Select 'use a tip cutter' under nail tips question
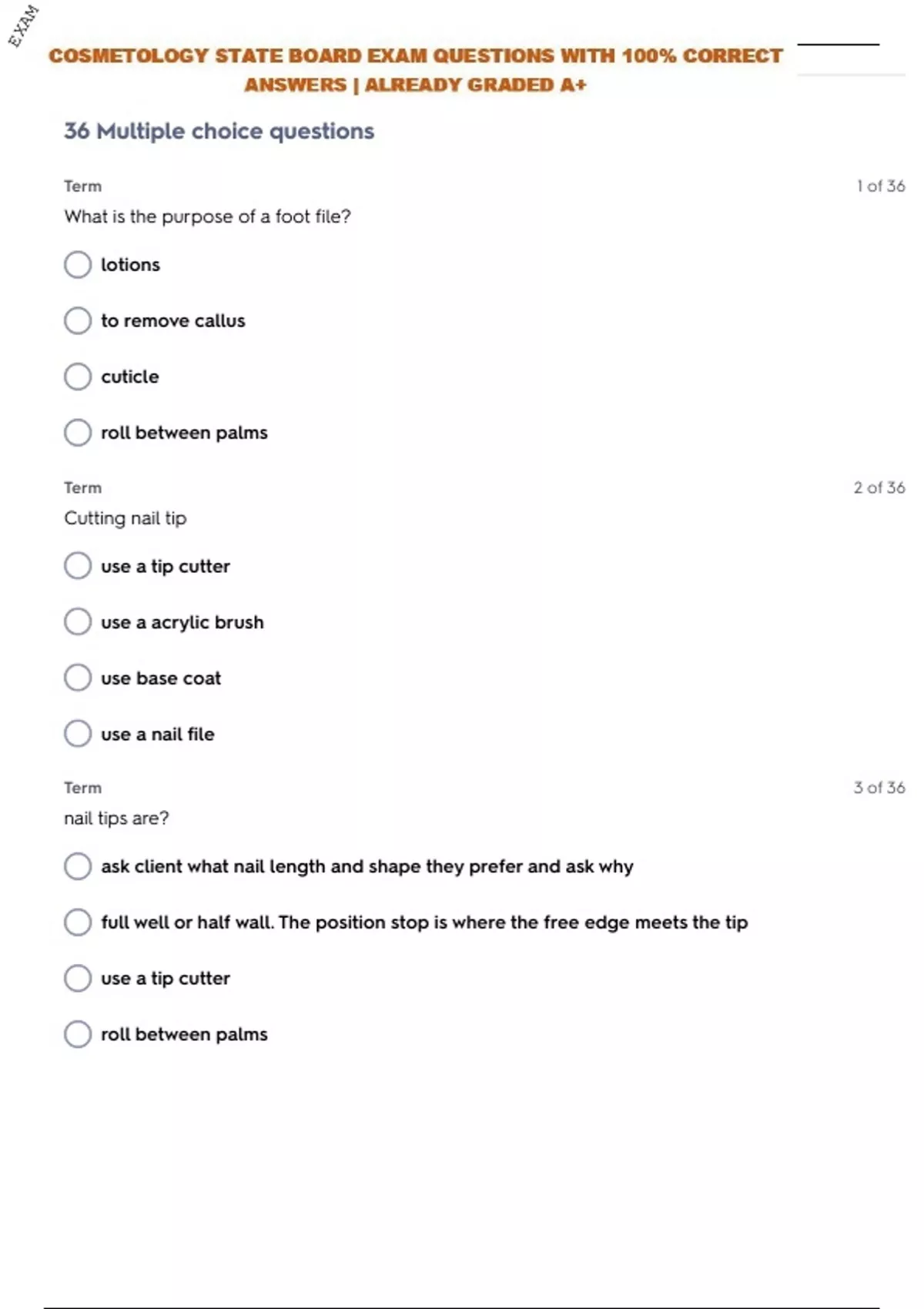This screenshot has height=1309, width=924. pyautogui.click(x=78, y=979)
